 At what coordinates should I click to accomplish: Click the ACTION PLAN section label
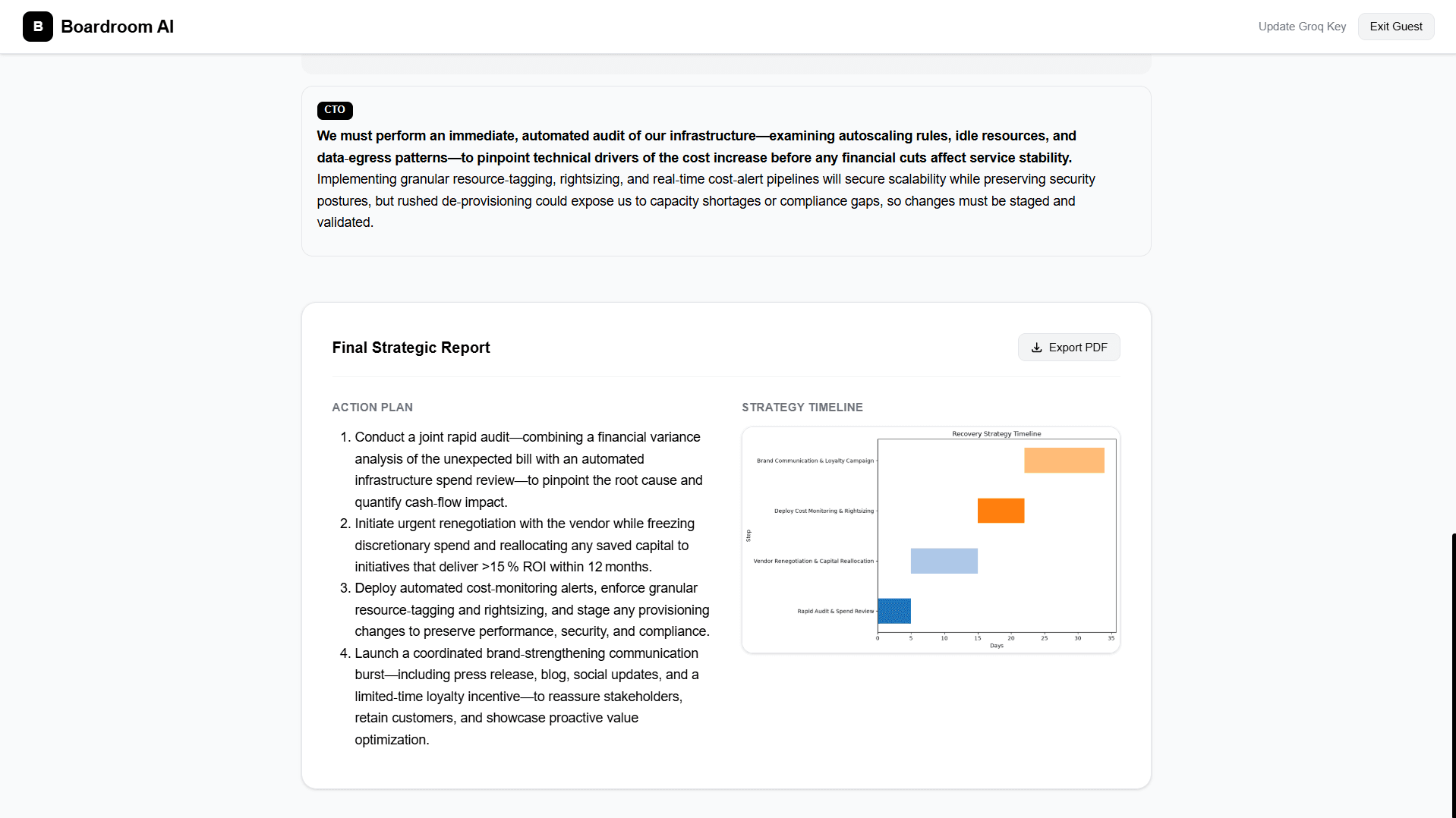pos(372,407)
